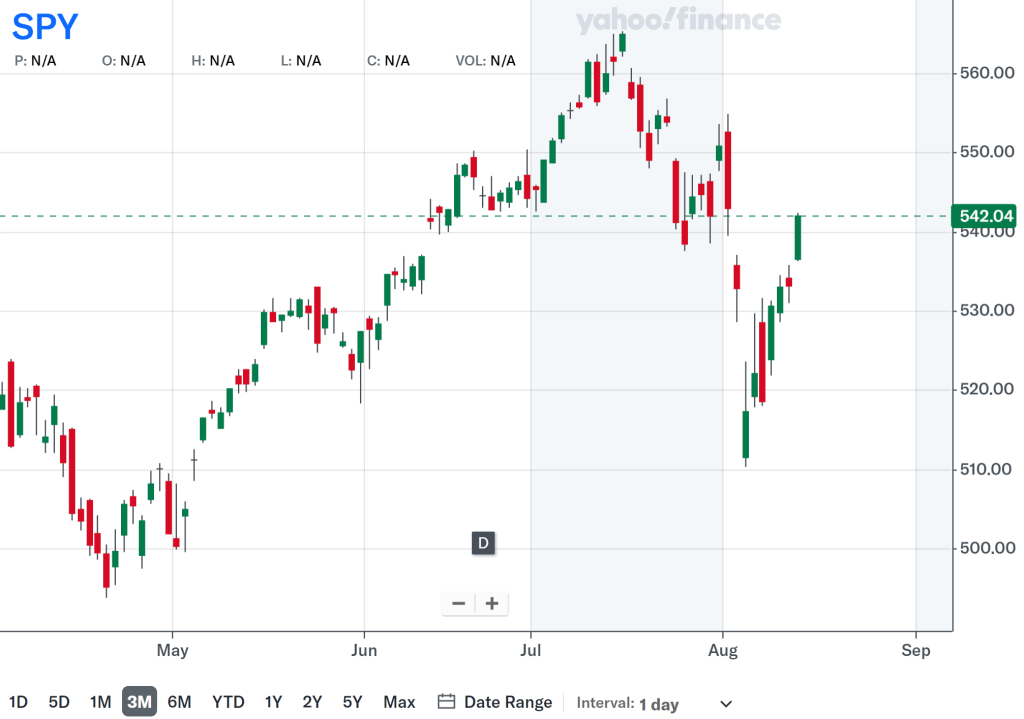Click the 'Sep' label on time axis
This screenshot has width=1024, height=719.
915,650
